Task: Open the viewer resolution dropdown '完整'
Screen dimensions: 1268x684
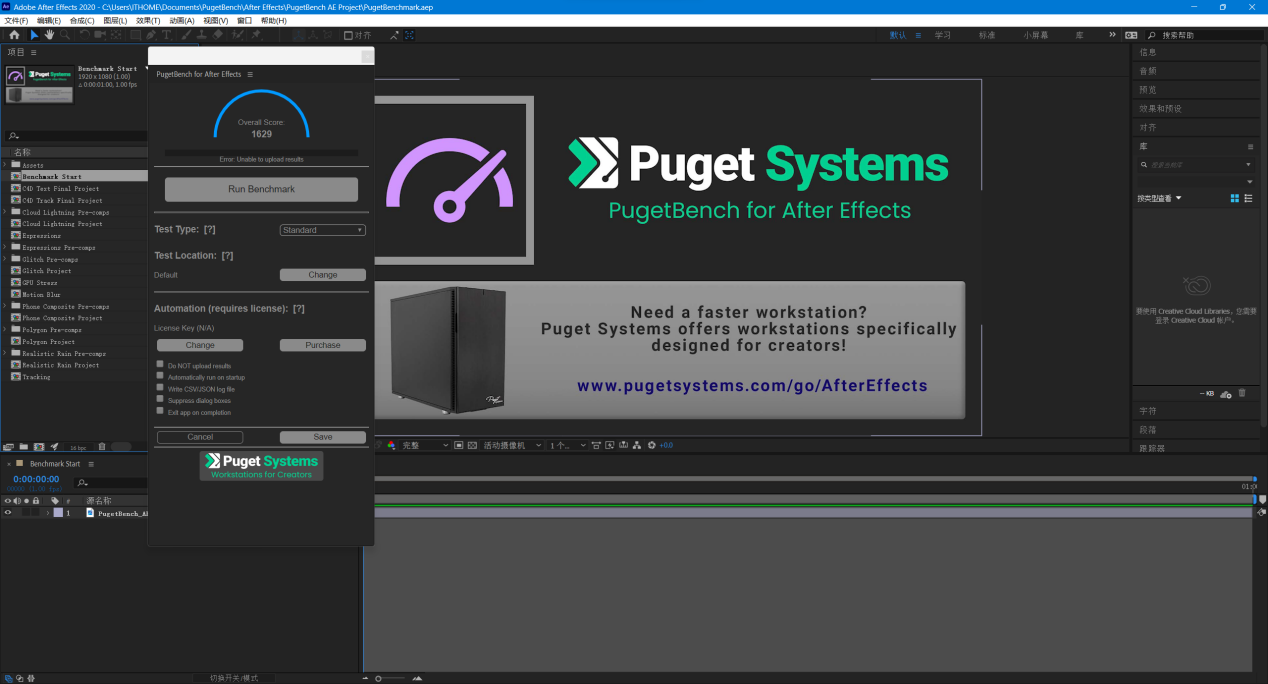Action: (x=419, y=445)
